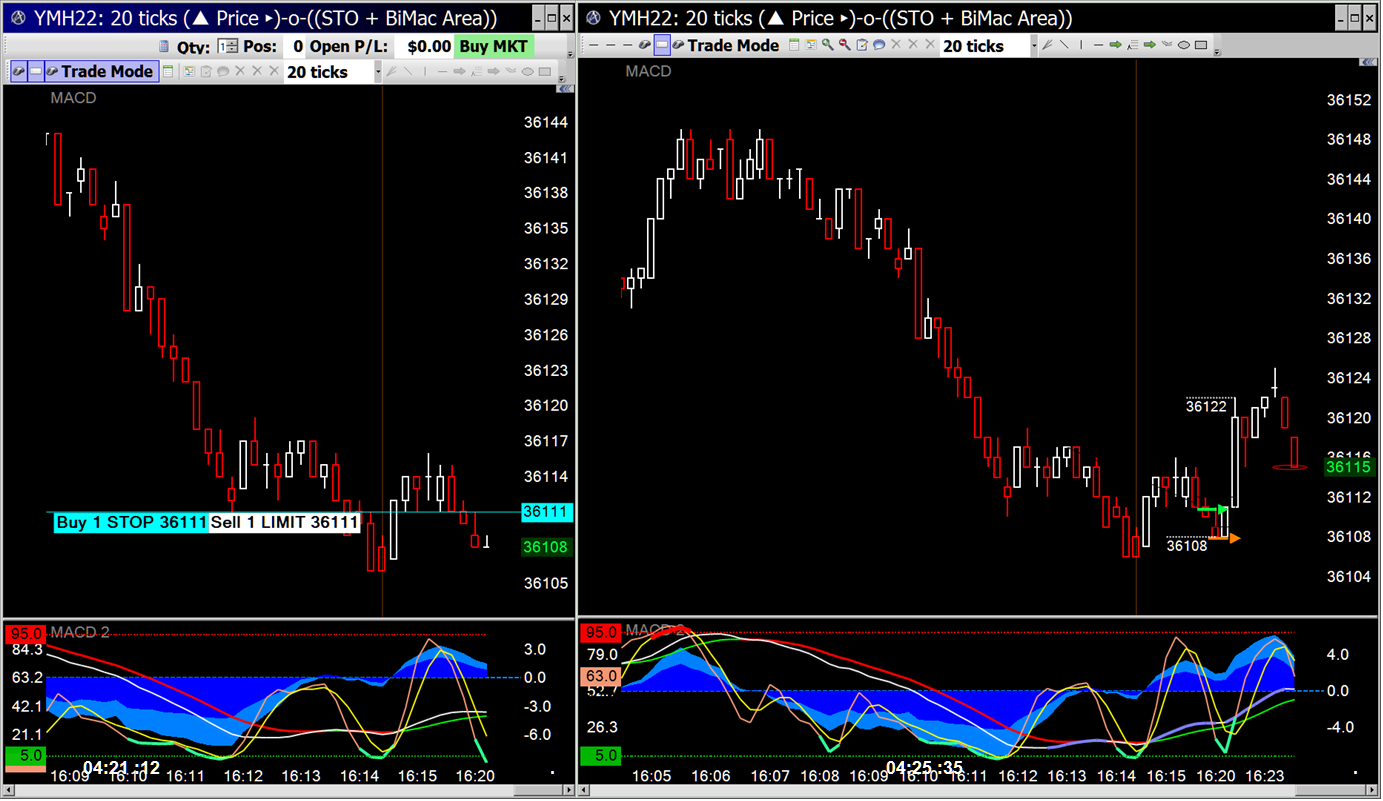Click the MACD label in the right chart

(x=648, y=71)
